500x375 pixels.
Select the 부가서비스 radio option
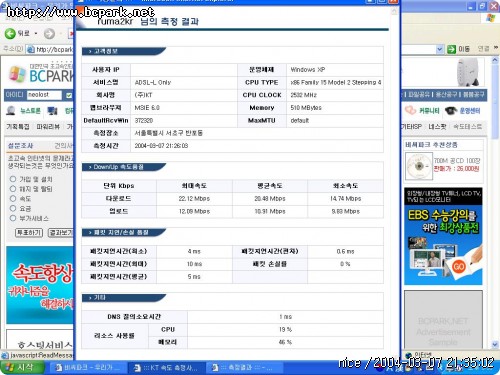[13, 218]
